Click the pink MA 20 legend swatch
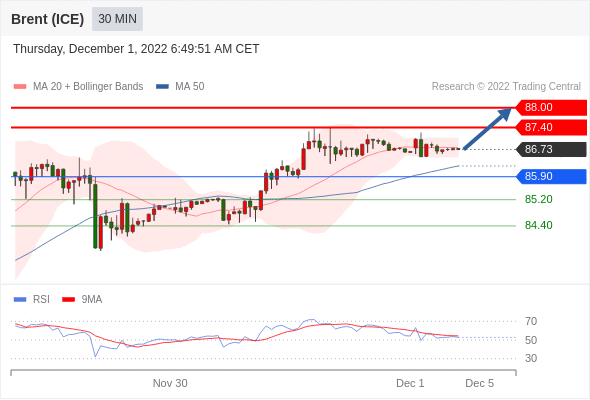Viewport: 590px width, 400px height. click(20, 87)
